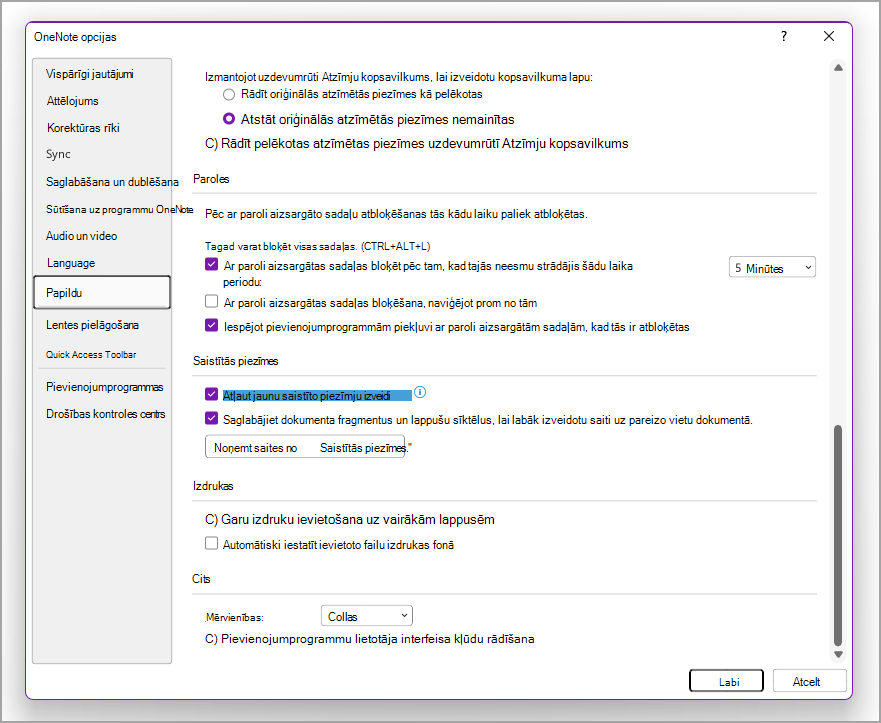Click 'Rādīt pelēkotas atzīmētas piezīmes uzdevumrūtī' option
This screenshot has height=723, width=881.
point(416,144)
